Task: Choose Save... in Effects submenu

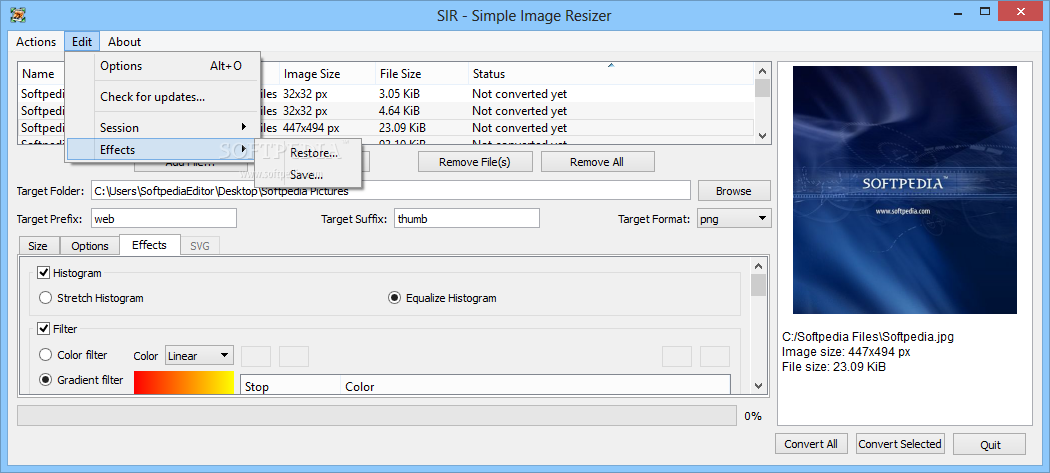Action: point(307,175)
